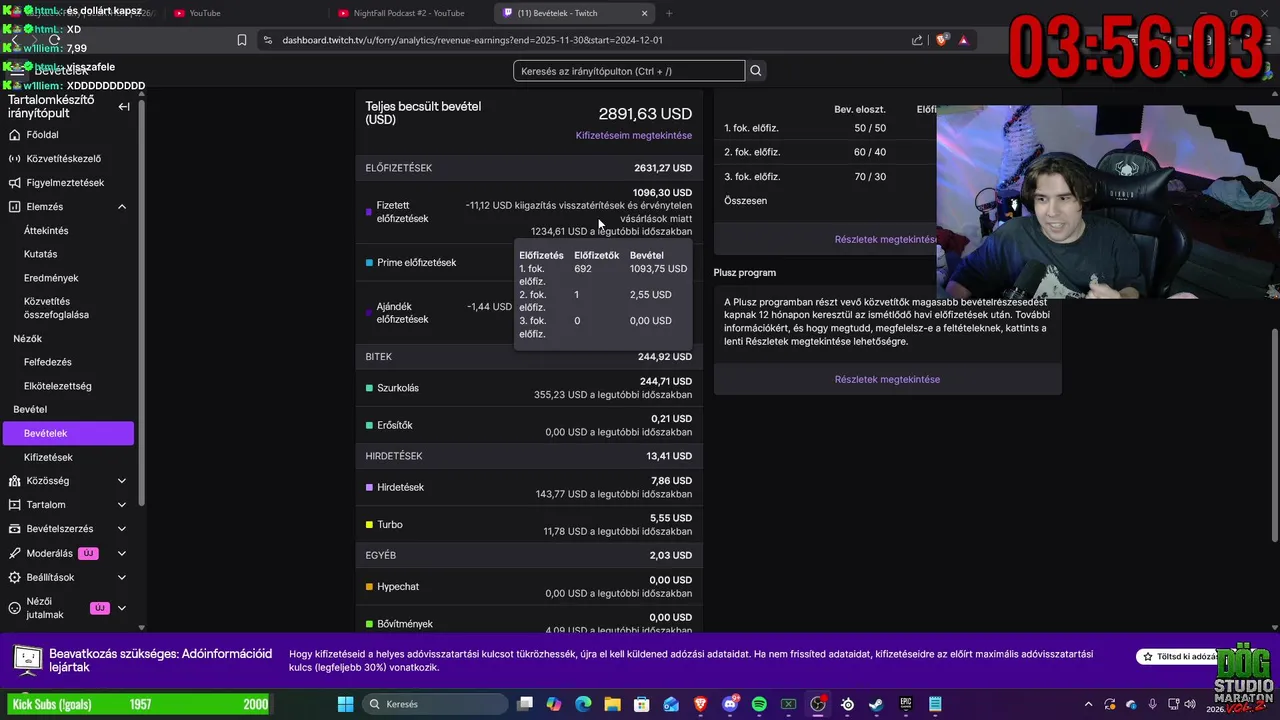Click the Fizetett előfizetések row

pyautogui.click(x=529, y=212)
